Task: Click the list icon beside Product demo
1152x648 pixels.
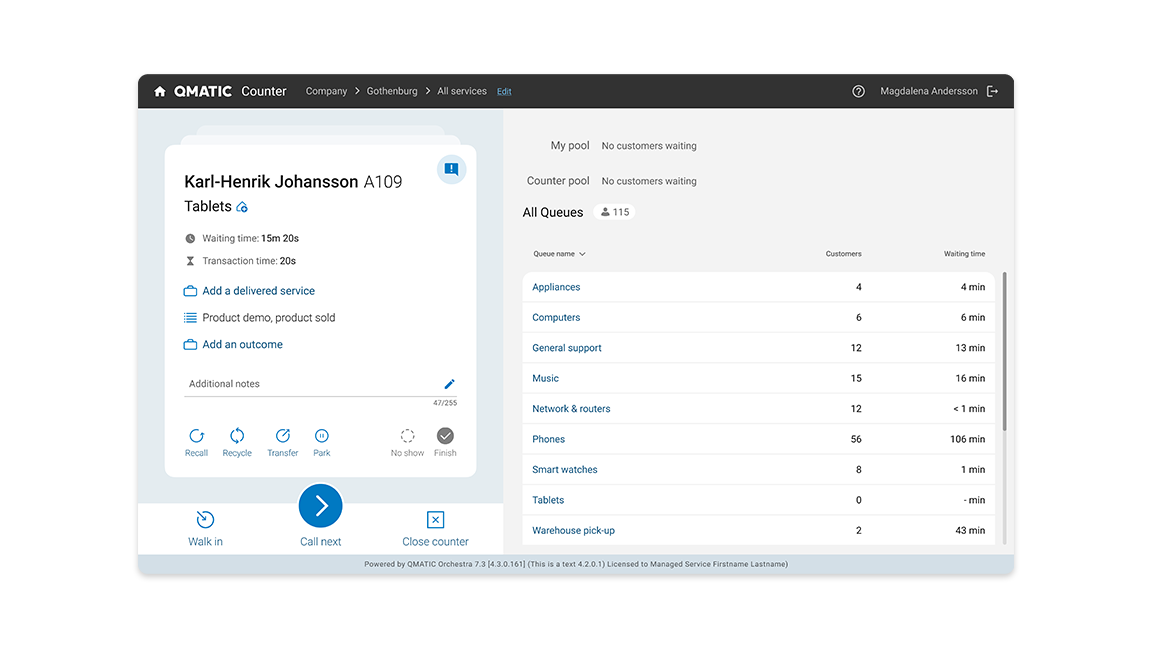Action: pyautogui.click(x=190, y=317)
